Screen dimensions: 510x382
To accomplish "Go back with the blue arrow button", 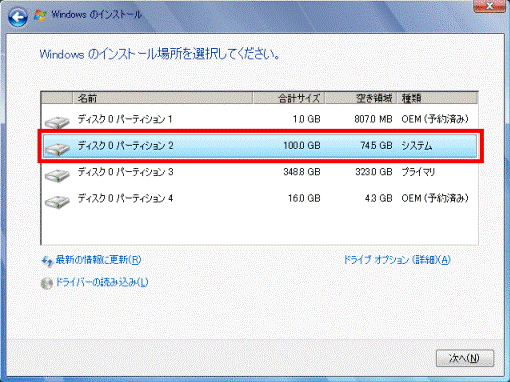I will point(18,17).
